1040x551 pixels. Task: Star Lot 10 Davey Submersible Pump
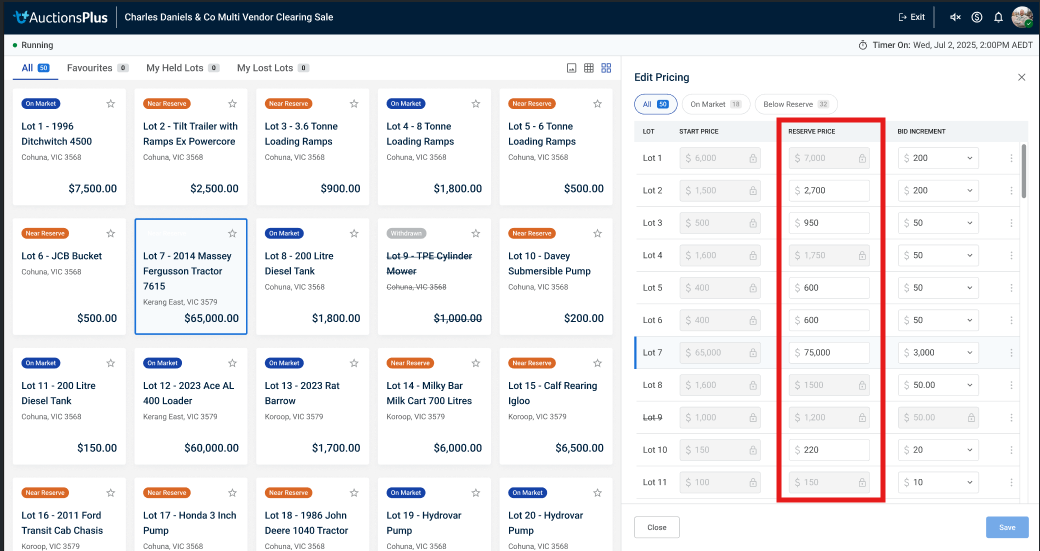click(x=597, y=233)
